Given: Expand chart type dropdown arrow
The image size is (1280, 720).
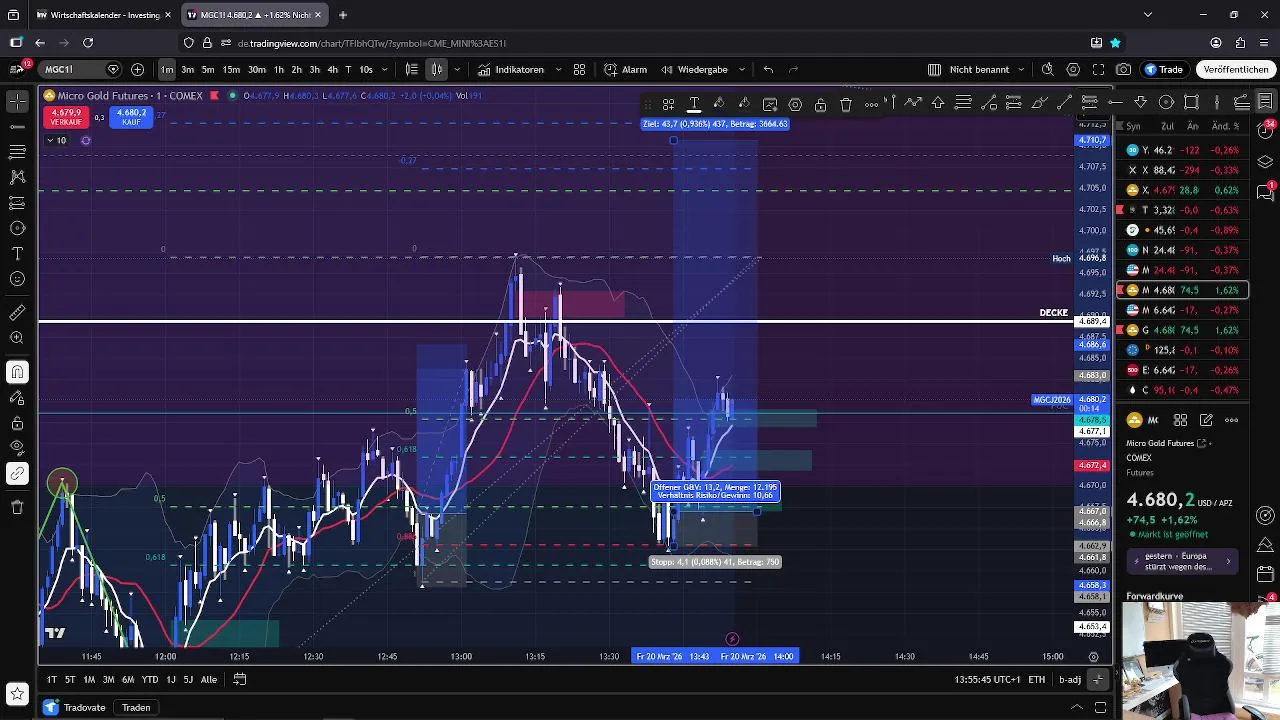Looking at the screenshot, I should (457, 69).
